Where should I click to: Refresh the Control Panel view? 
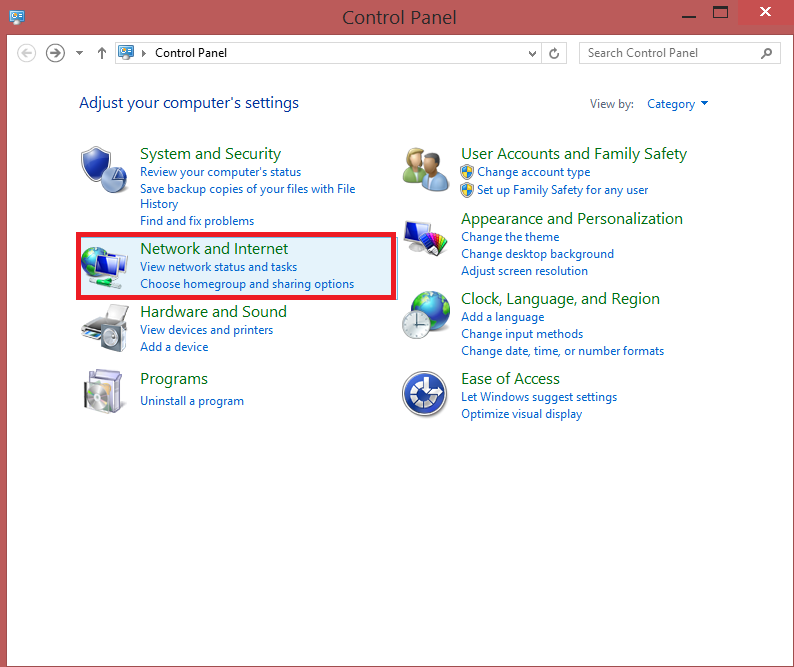point(554,53)
